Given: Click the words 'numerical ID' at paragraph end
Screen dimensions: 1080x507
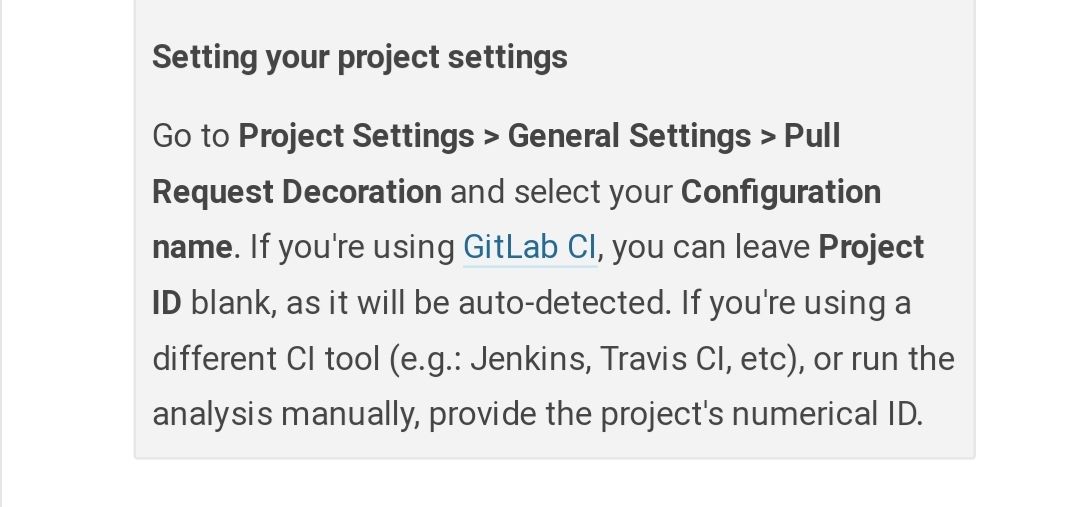Looking at the screenshot, I should (827, 415).
